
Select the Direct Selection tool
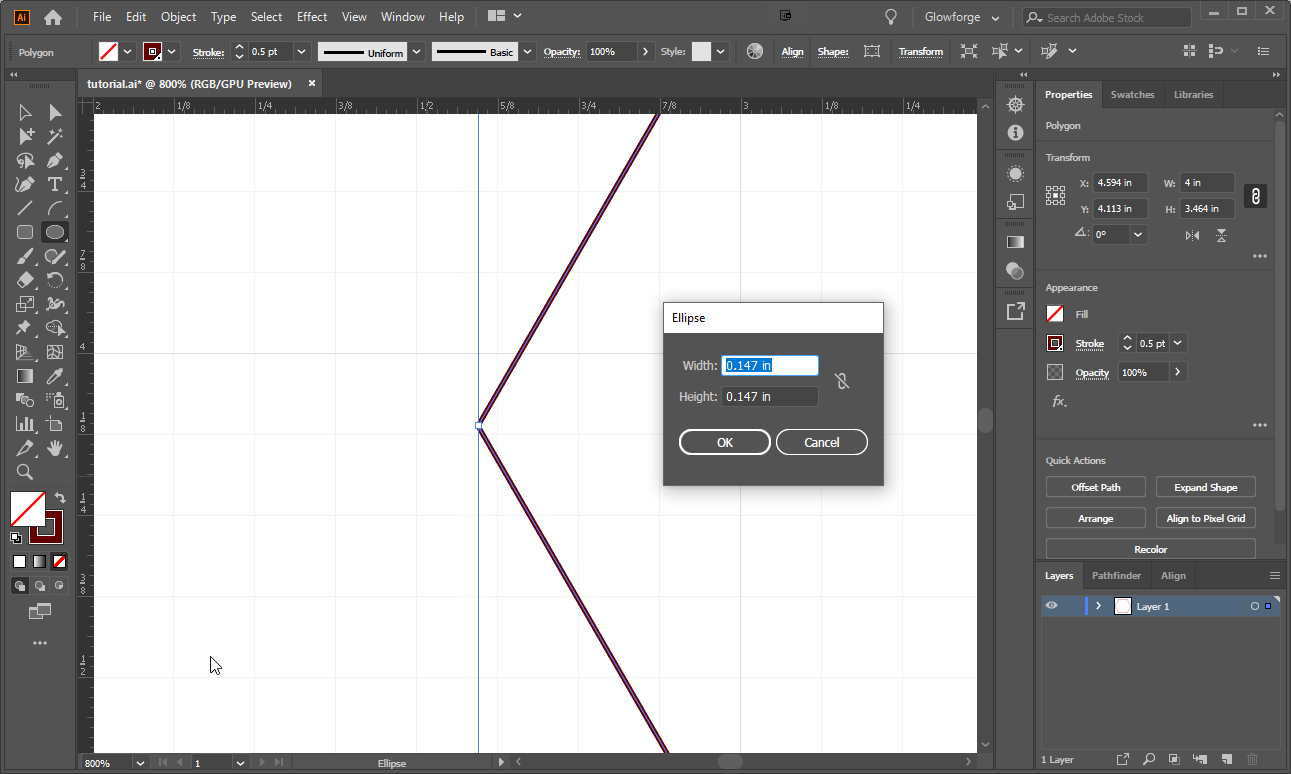55,112
